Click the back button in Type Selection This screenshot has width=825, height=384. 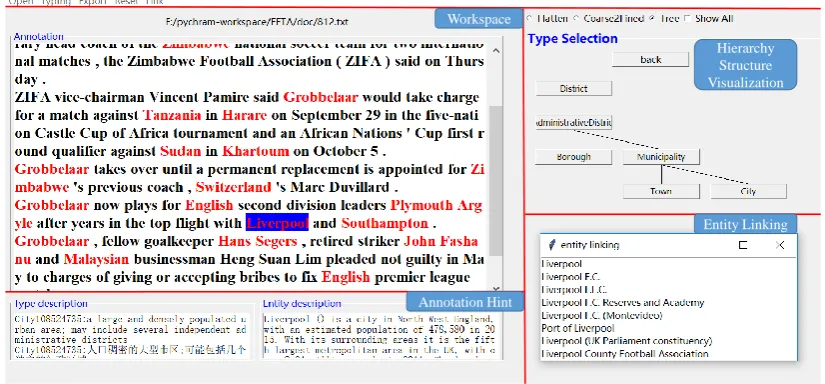pyautogui.click(x=650, y=59)
